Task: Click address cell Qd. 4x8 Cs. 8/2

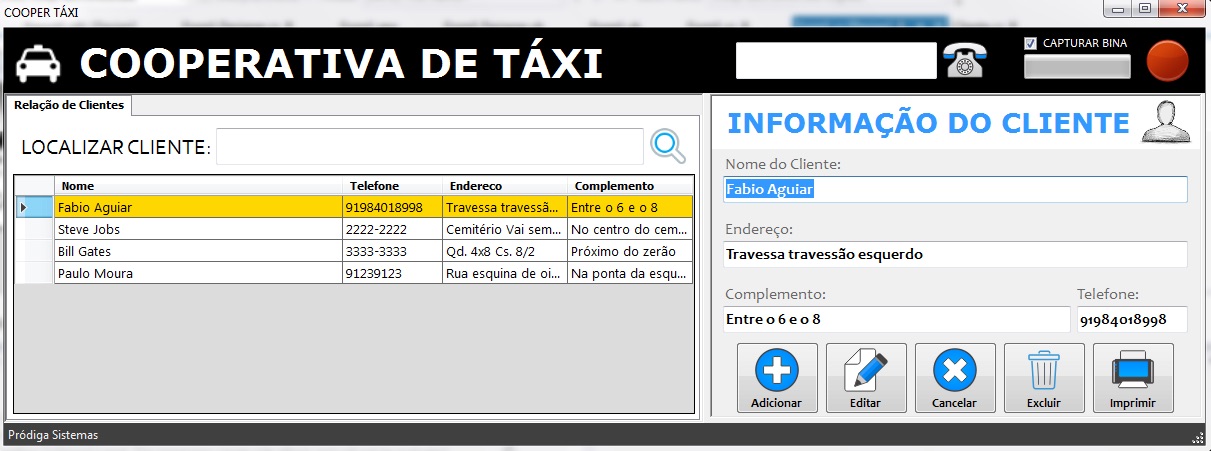Action: pos(505,251)
